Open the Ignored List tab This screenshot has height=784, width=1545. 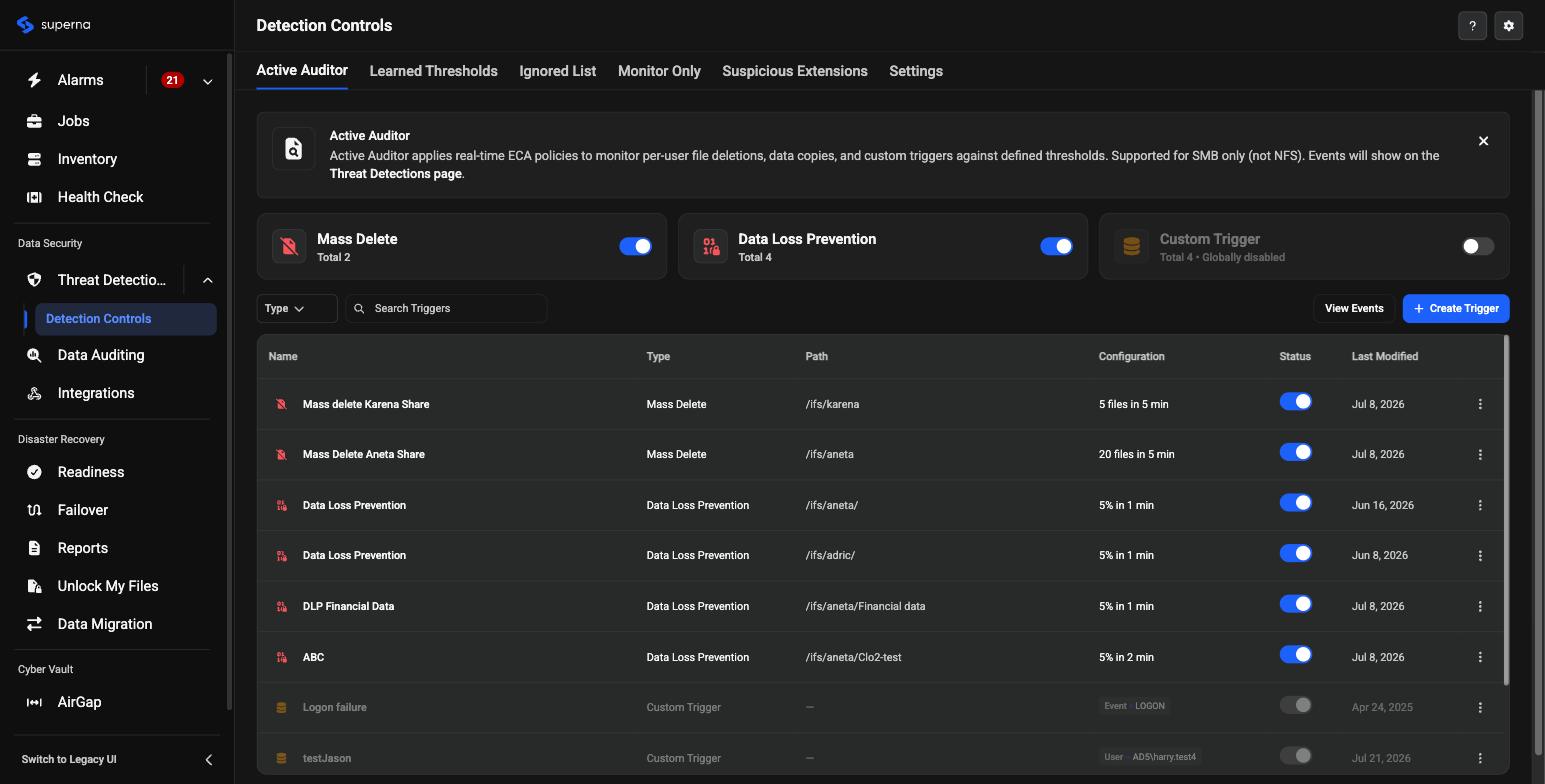(557, 71)
